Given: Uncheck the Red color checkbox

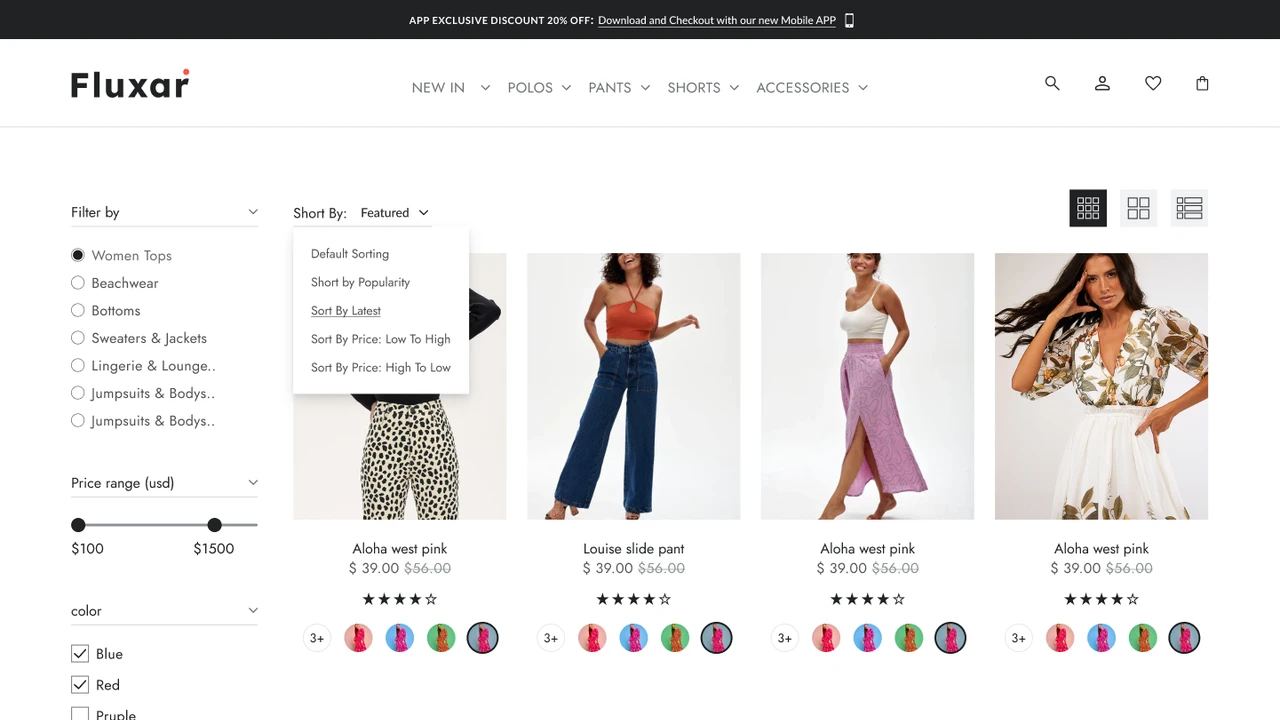Looking at the screenshot, I should [x=80, y=685].
